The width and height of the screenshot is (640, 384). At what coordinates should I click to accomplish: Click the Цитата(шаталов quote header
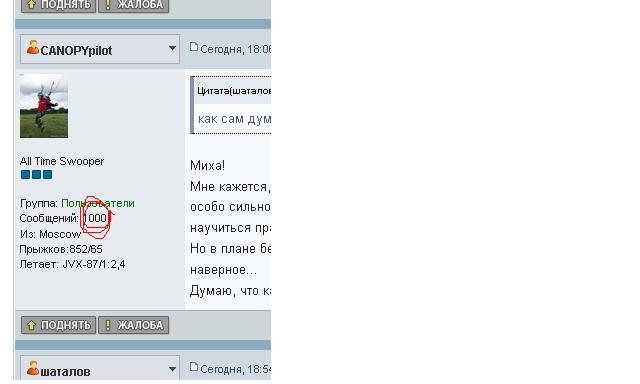click(x=233, y=91)
